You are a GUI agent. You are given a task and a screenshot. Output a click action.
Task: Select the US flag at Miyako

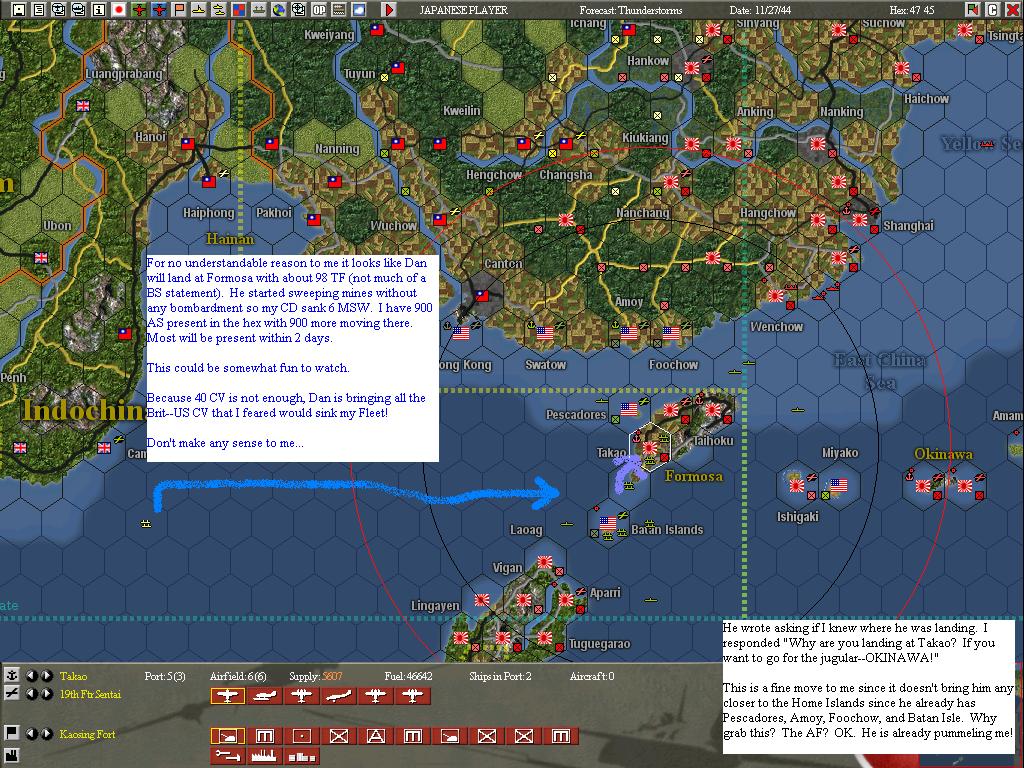[839, 485]
